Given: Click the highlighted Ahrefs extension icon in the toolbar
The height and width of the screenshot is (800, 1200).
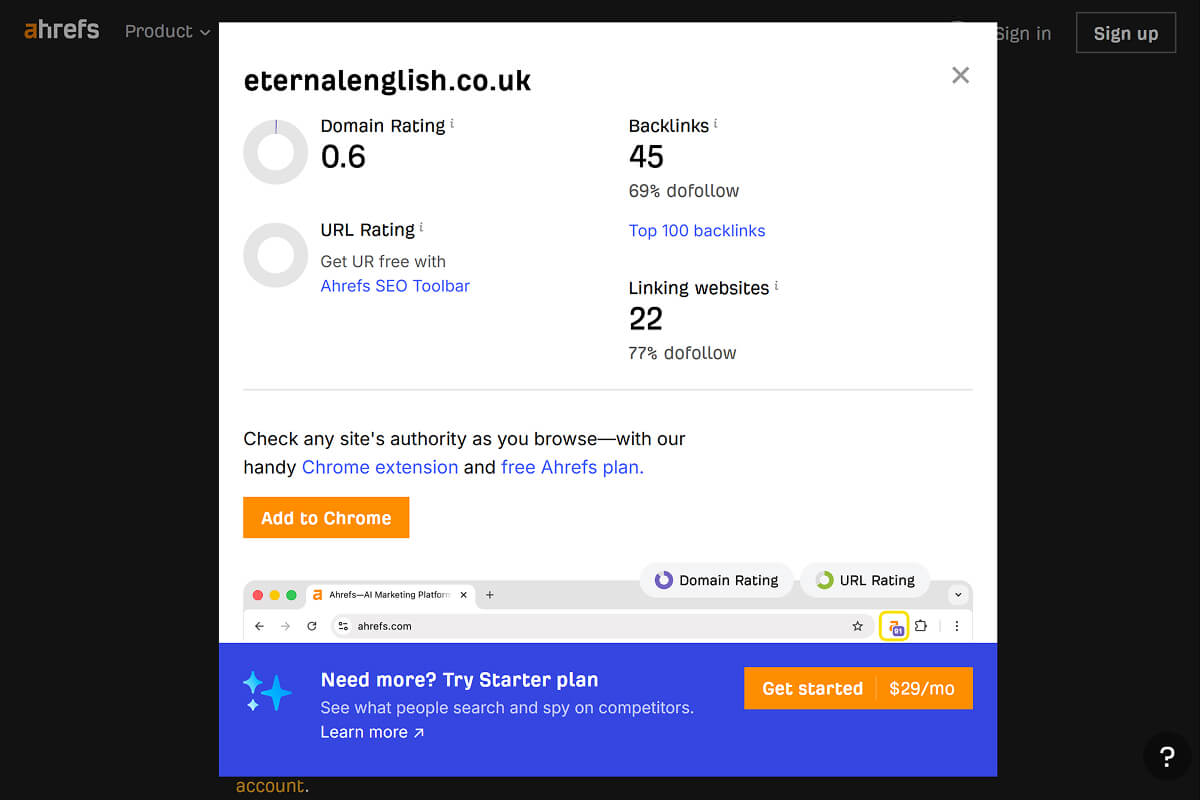Looking at the screenshot, I should [894, 625].
